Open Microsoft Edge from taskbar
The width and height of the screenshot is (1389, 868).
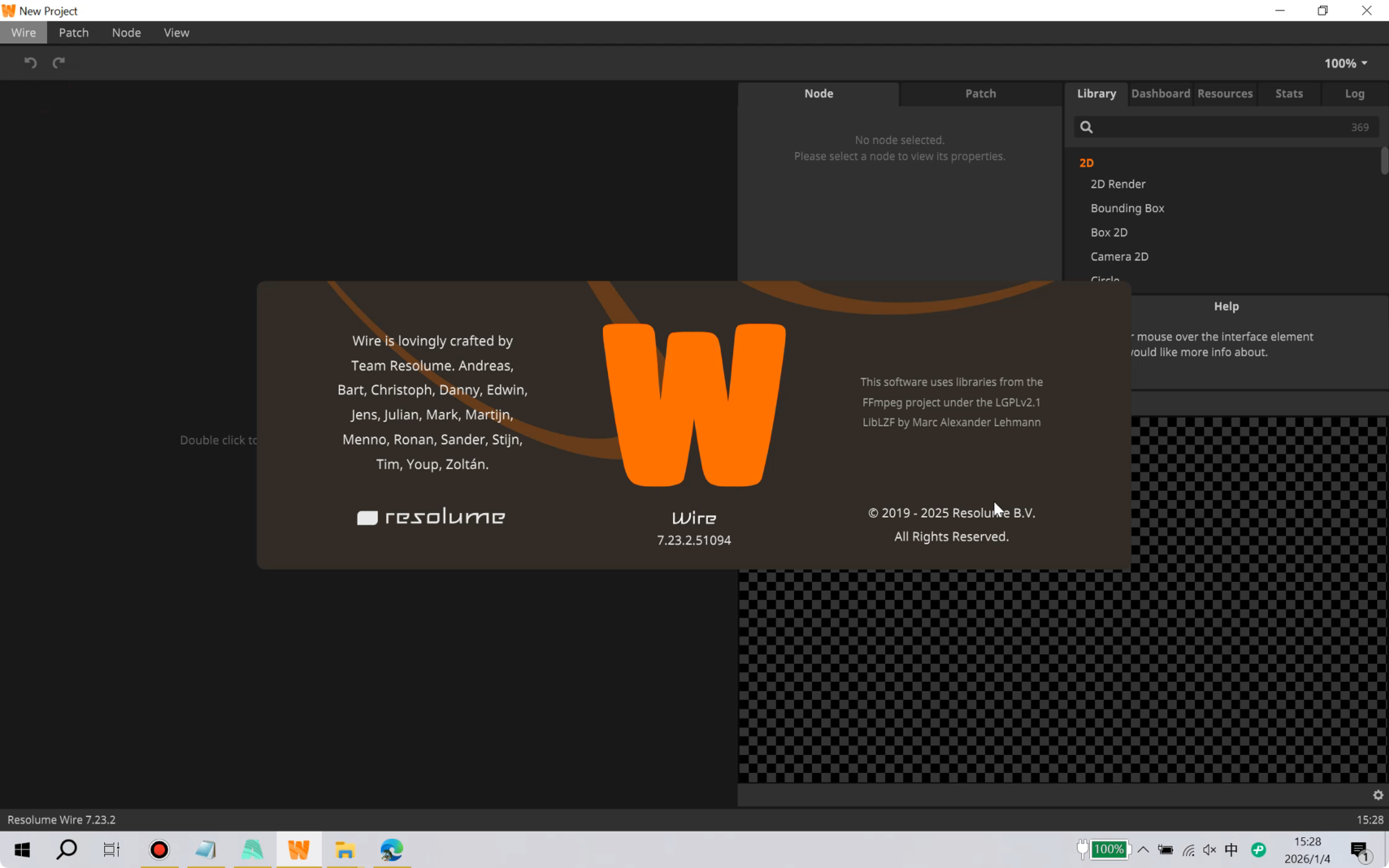point(392,850)
